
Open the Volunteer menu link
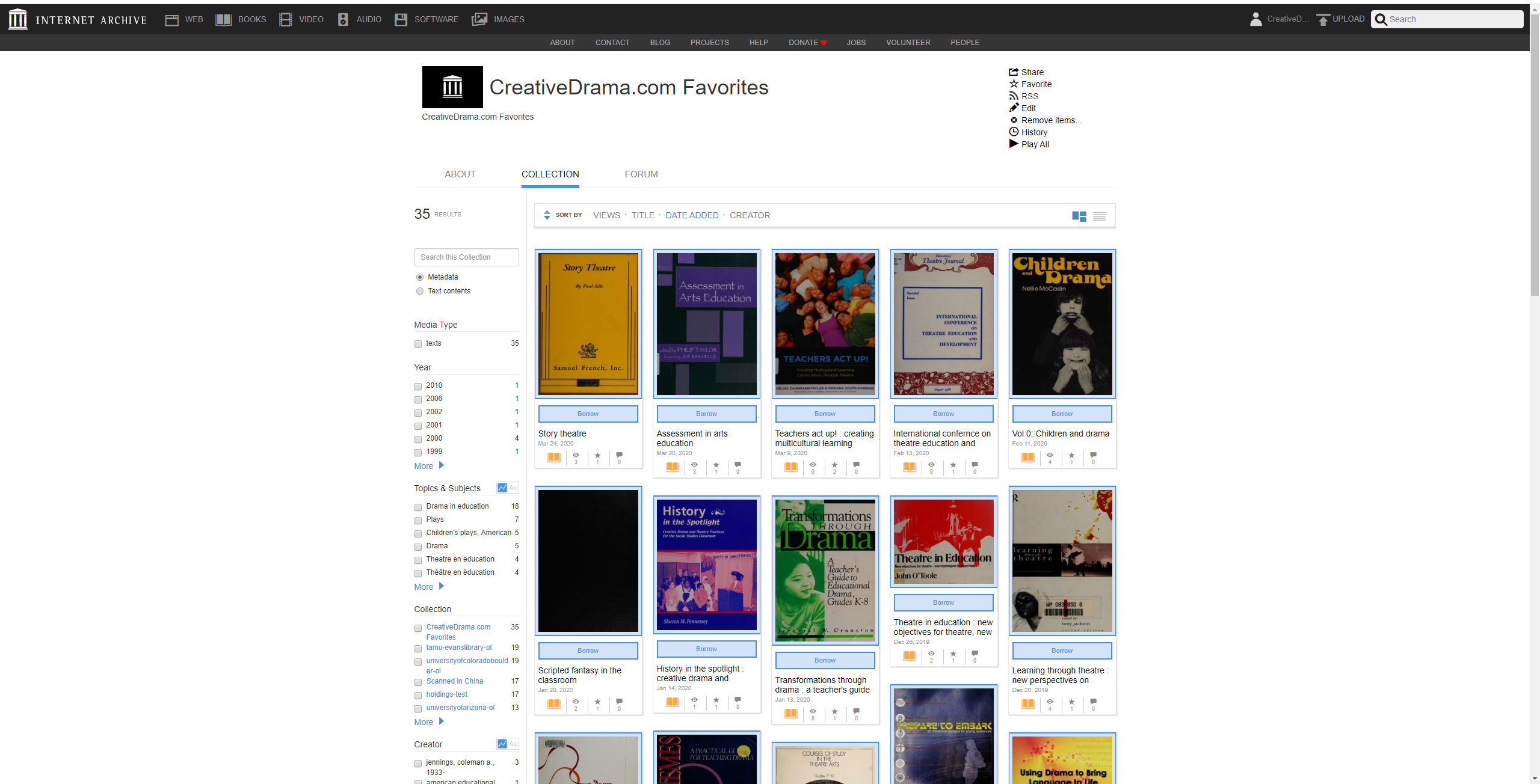(x=908, y=43)
